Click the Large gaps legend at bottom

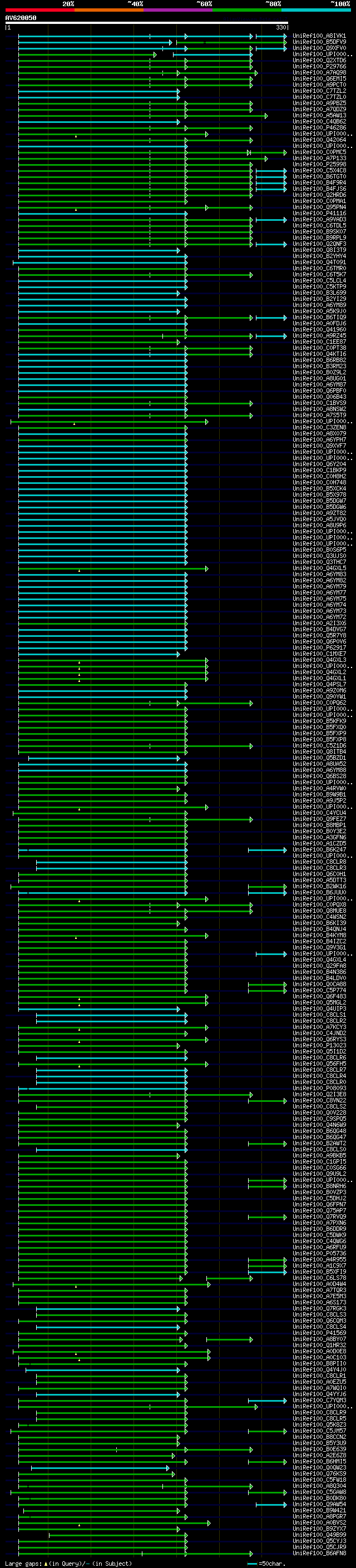click(68, 1564)
